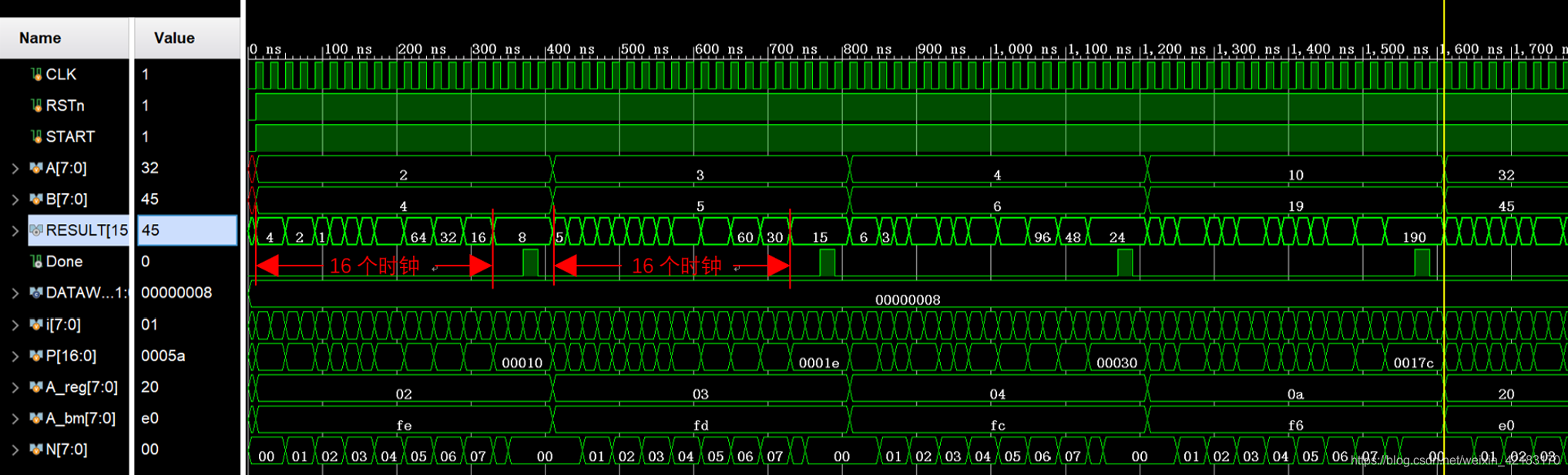Click the RSTn signal icon
The image size is (1568, 475).
coord(36,105)
